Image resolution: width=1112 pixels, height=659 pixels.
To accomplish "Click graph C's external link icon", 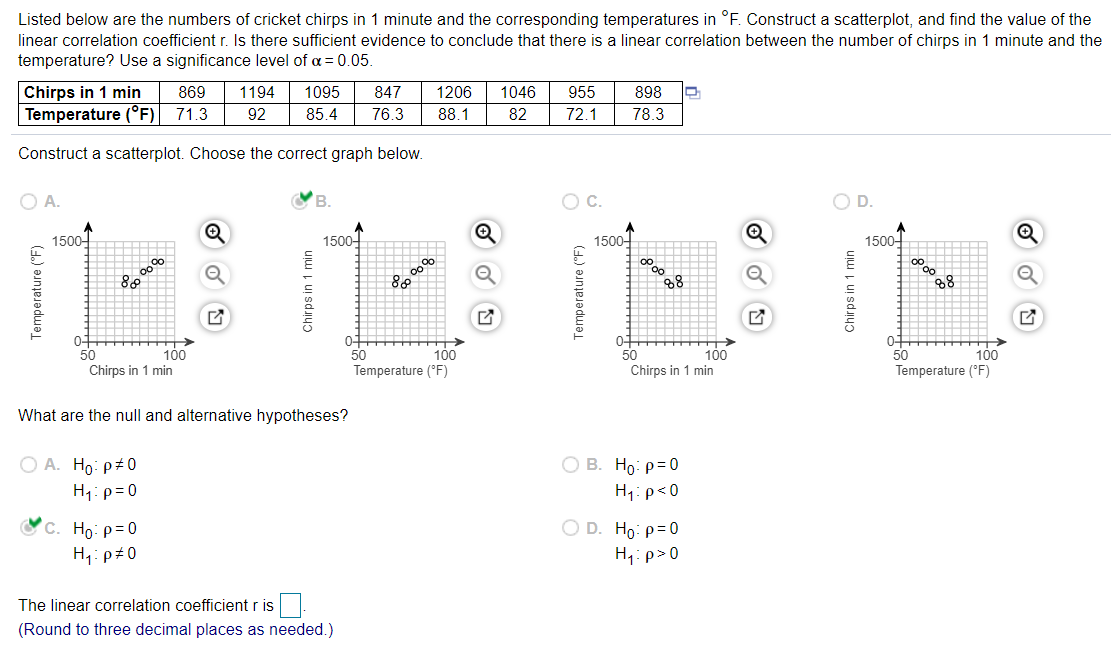I will click(757, 317).
